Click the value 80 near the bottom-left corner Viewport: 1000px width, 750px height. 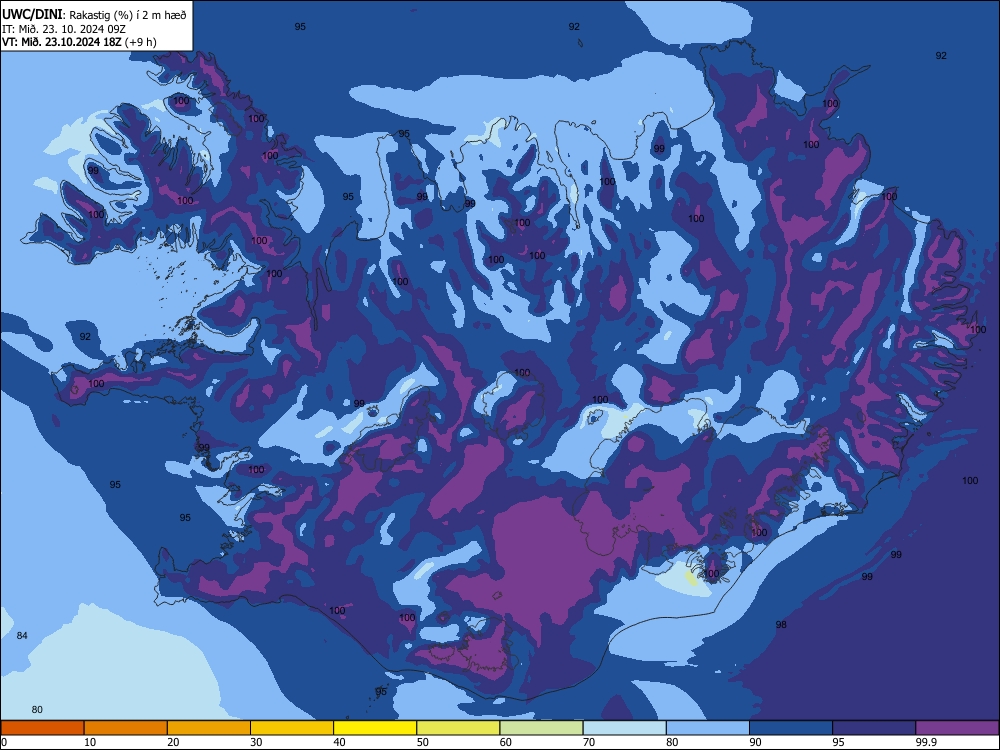[x=37, y=710]
